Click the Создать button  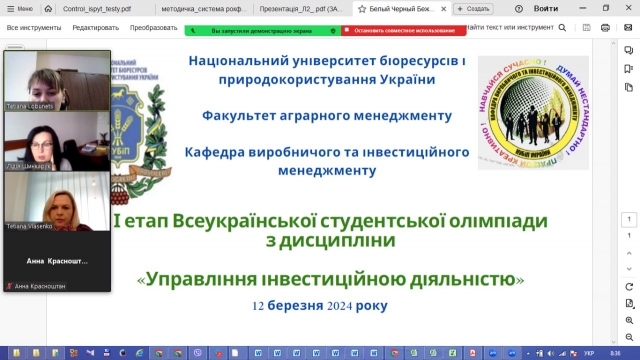tap(473, 9)
